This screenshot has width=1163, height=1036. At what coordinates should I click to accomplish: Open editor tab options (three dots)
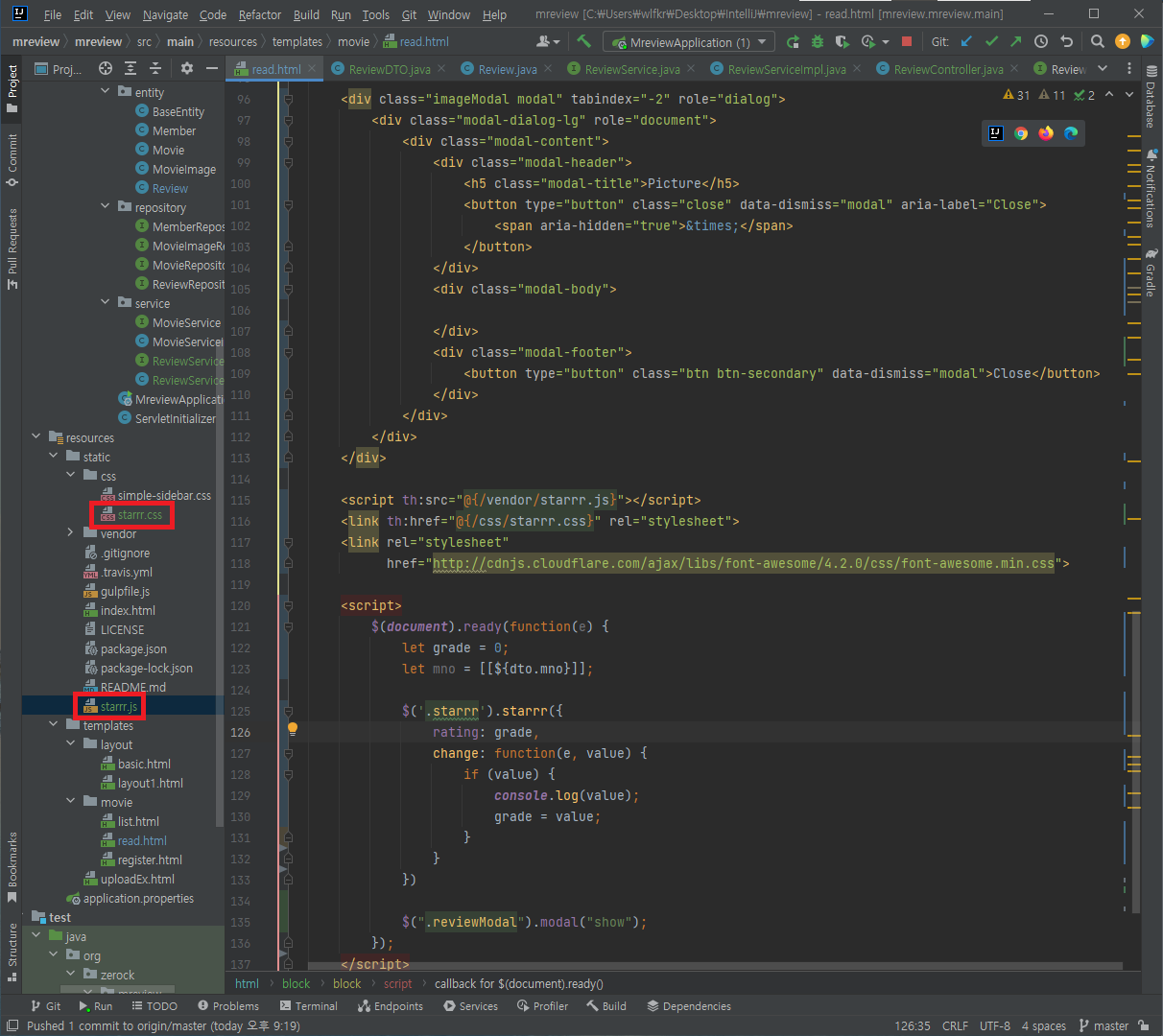(1128, 69)
